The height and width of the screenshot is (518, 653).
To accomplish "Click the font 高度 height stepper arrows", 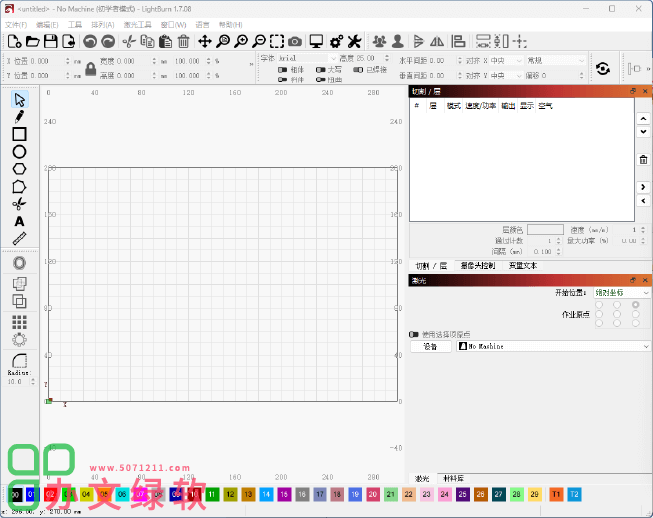I will (387, 58).
